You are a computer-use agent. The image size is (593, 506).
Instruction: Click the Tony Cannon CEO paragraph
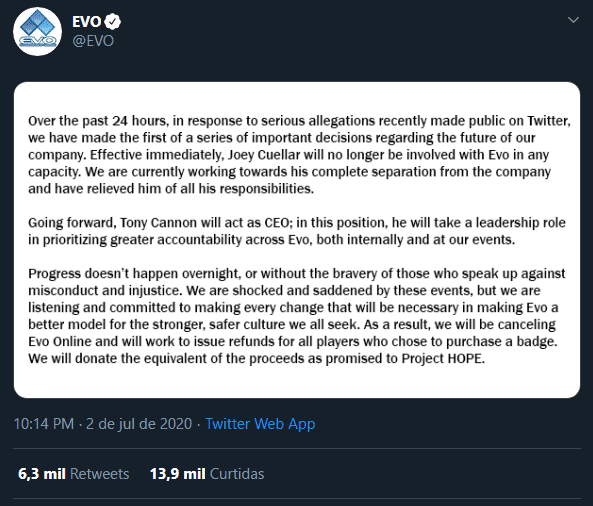point(297,231)
